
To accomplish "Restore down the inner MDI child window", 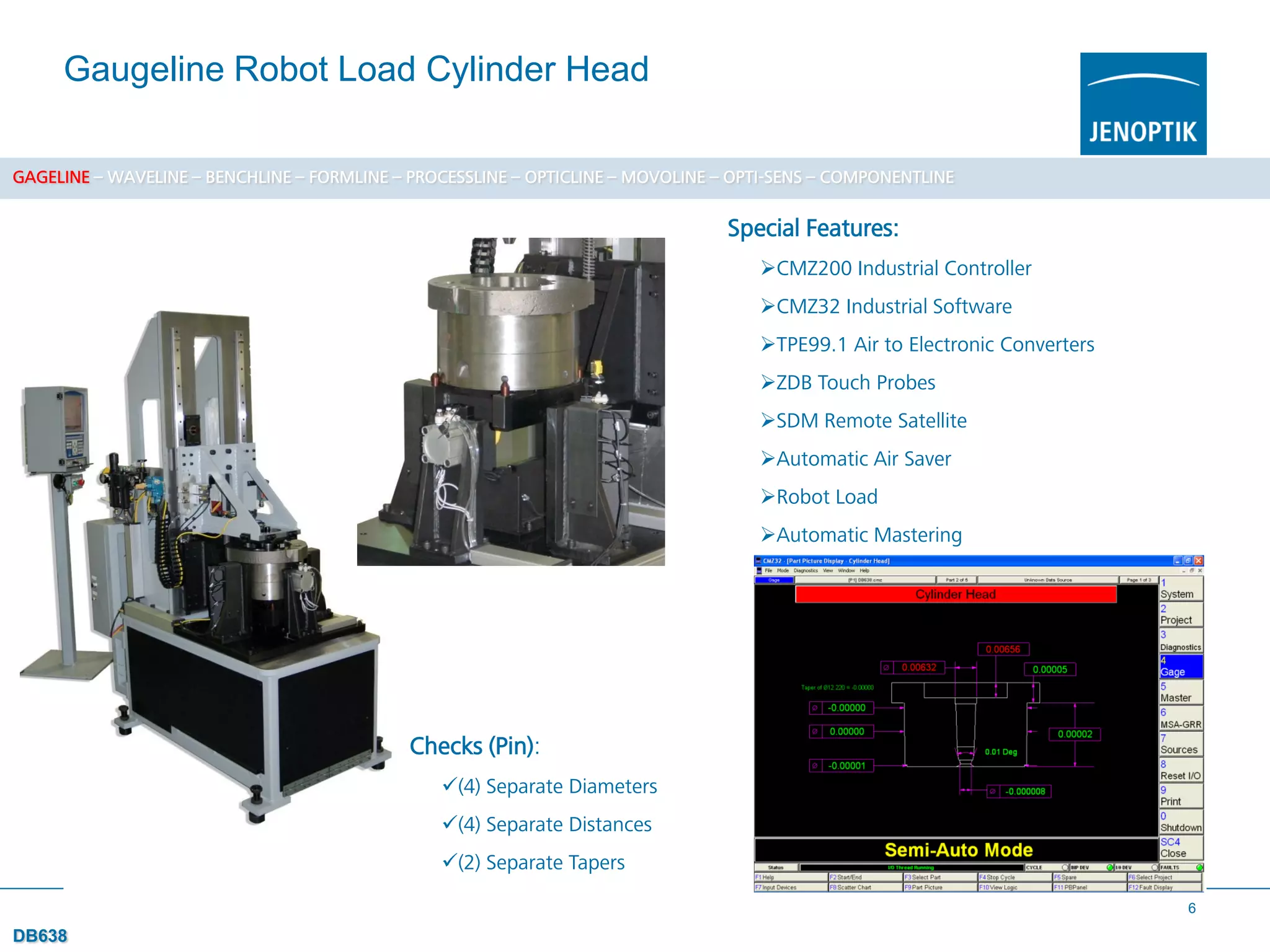I will (x=1191, y=570).
